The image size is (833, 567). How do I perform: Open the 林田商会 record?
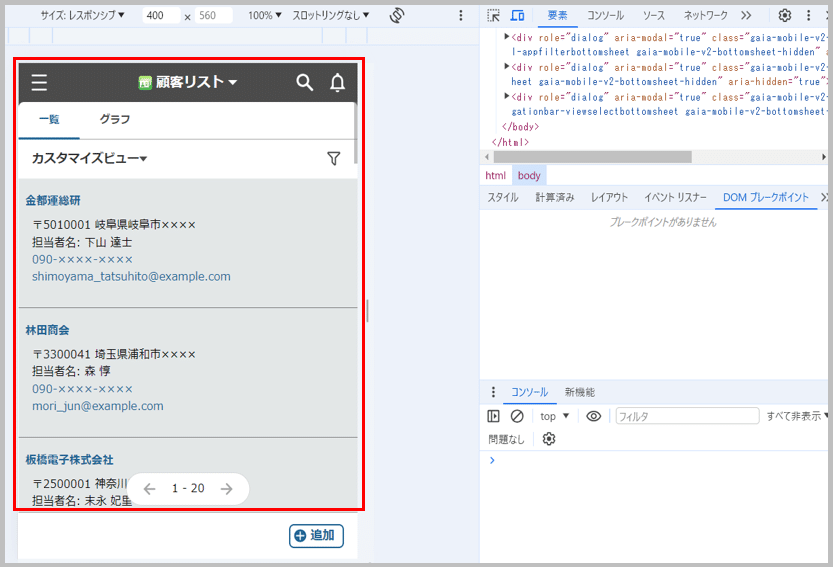tap(47, 330)
